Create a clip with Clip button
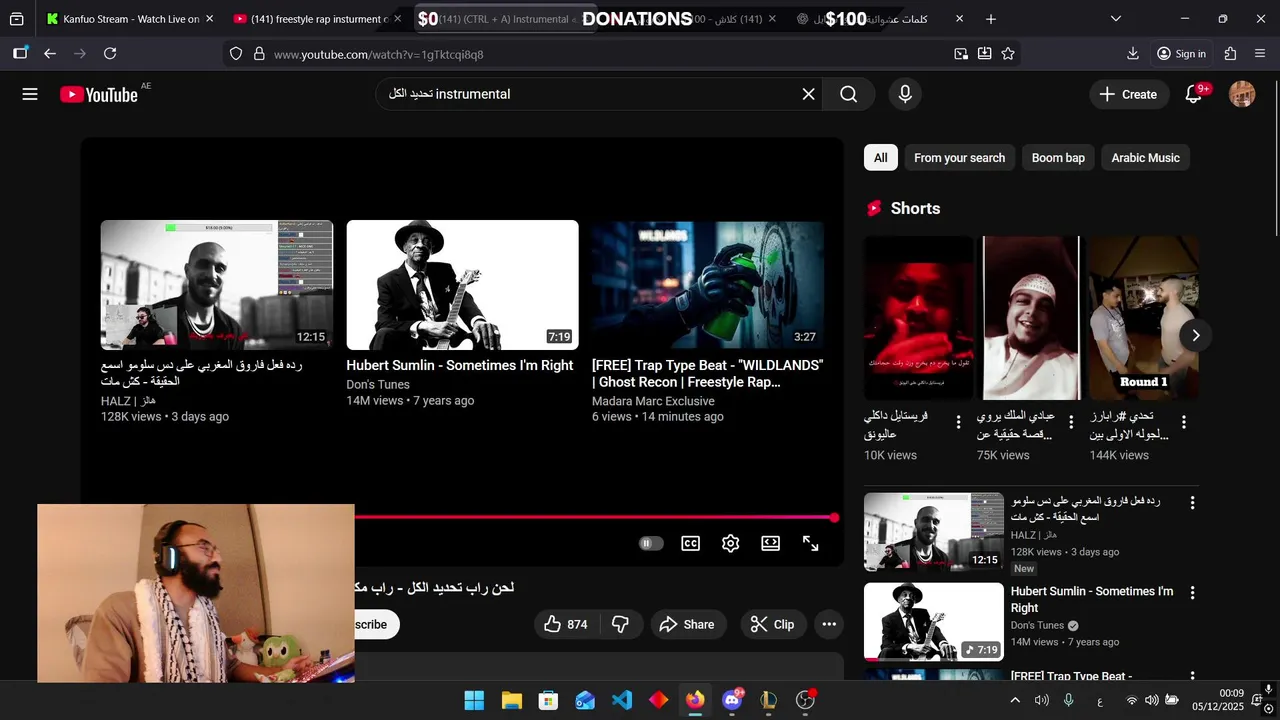The width and height of the screenshot is (1280, 720). click(773, 624)
